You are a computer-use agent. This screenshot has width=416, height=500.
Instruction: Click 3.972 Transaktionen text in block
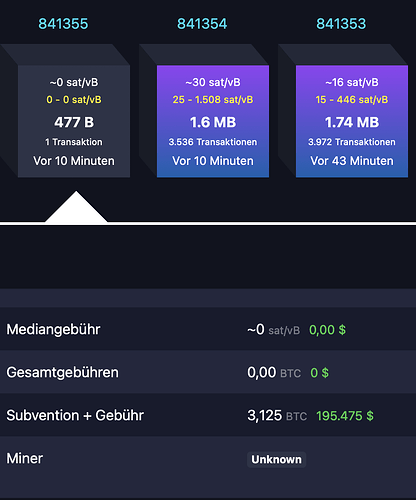point(352,142)
